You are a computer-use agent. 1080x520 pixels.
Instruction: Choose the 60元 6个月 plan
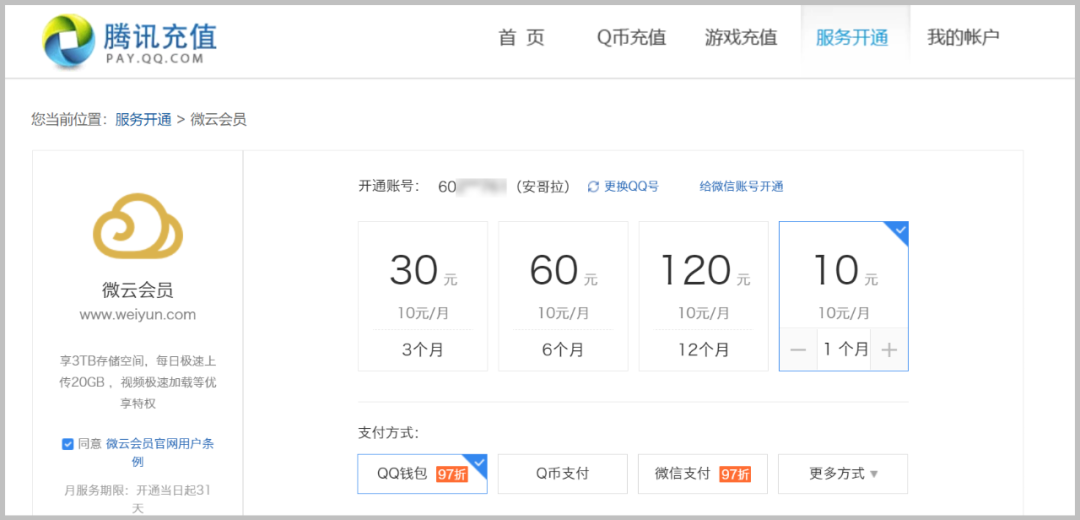pyautogui.click(x=563, y=296)
